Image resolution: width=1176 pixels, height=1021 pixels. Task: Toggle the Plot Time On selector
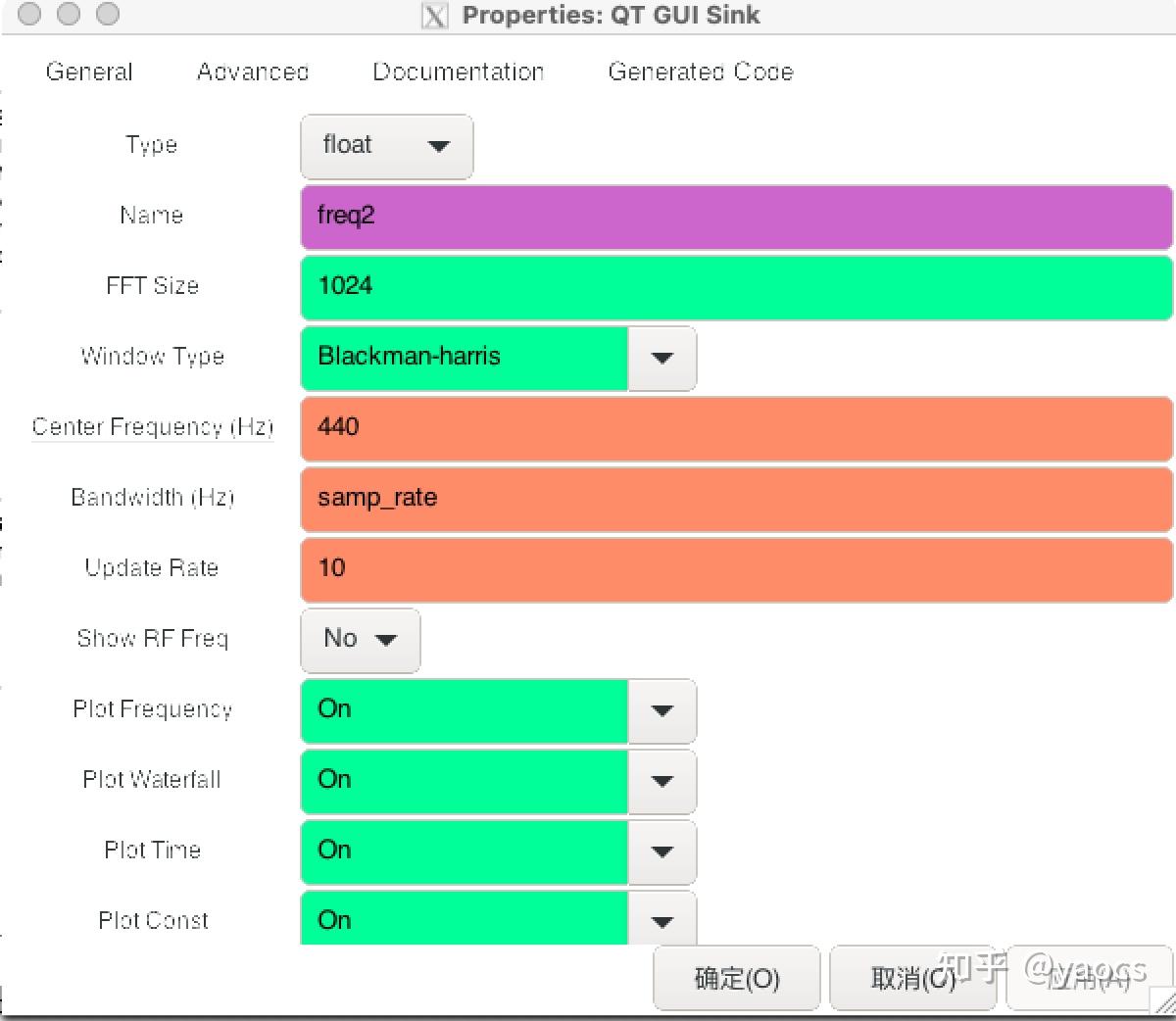pyautogui.click(x=498, y=851)
